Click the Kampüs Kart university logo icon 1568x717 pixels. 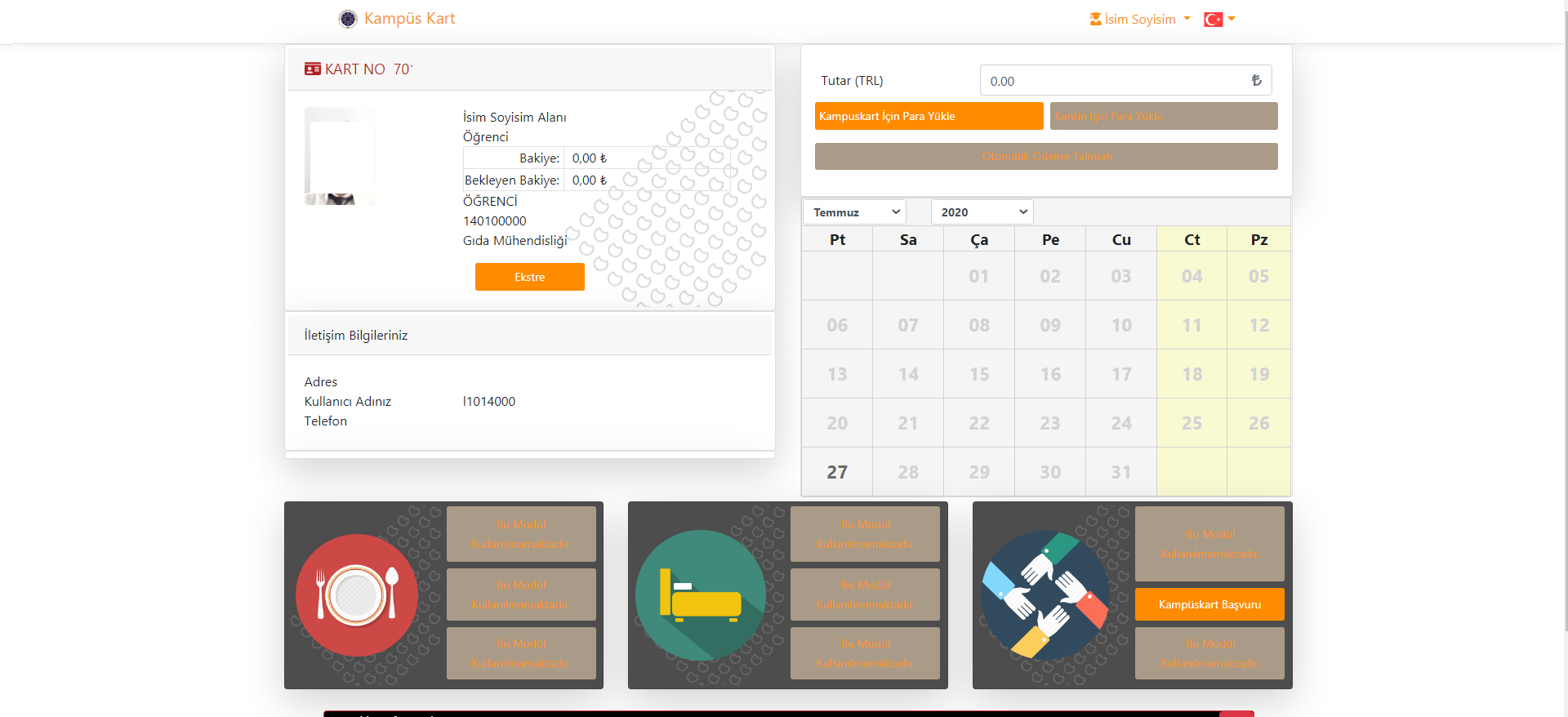click(x=348, y=19)
